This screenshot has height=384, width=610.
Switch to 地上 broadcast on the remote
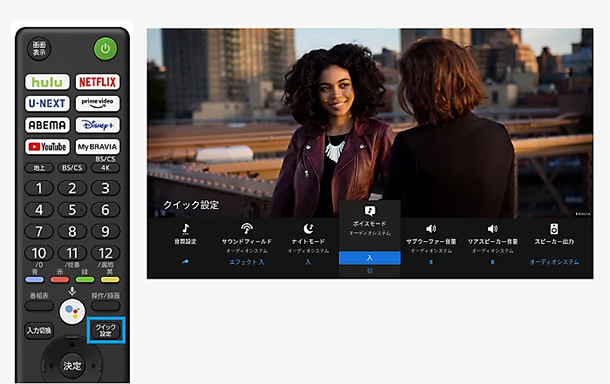pyautogui.click(x=39, y=168)
